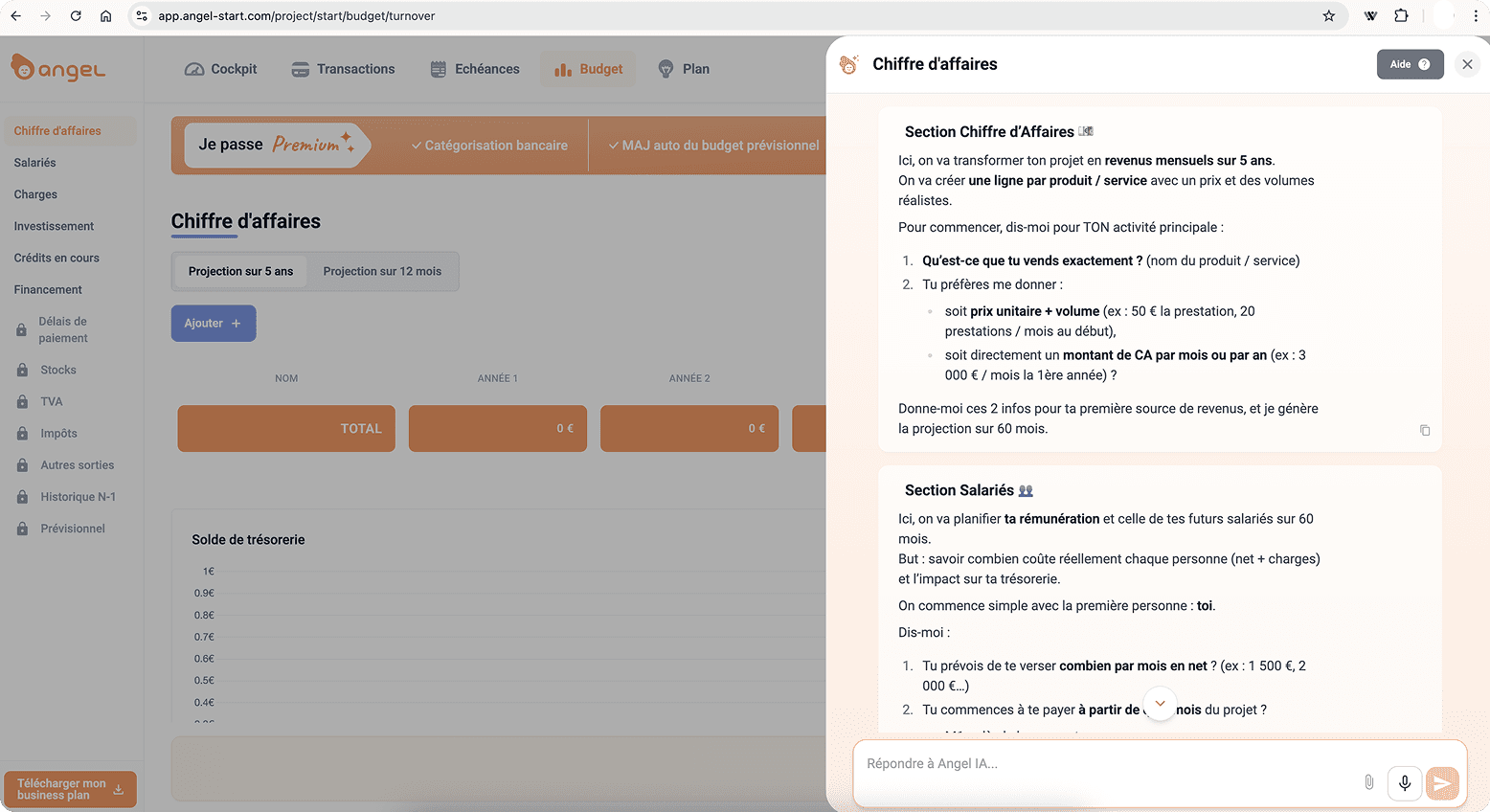
Task: Expand the chat messages with the chevron button
Action: 1160,704
